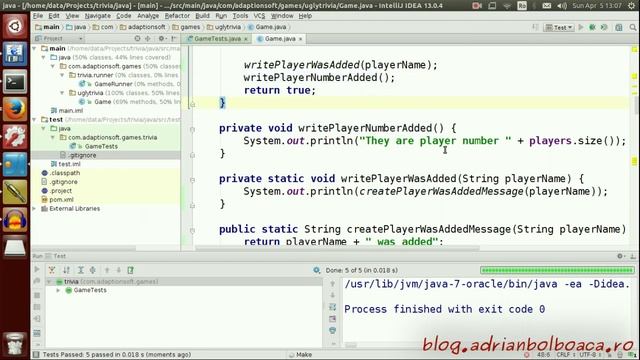This screenshot has height=360, width=640.
Task: Open Firefox from Ubuntu launcher
Action: [15, 109]
